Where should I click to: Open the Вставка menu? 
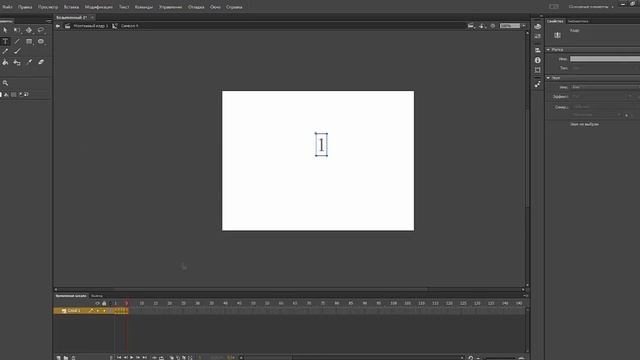71,7
